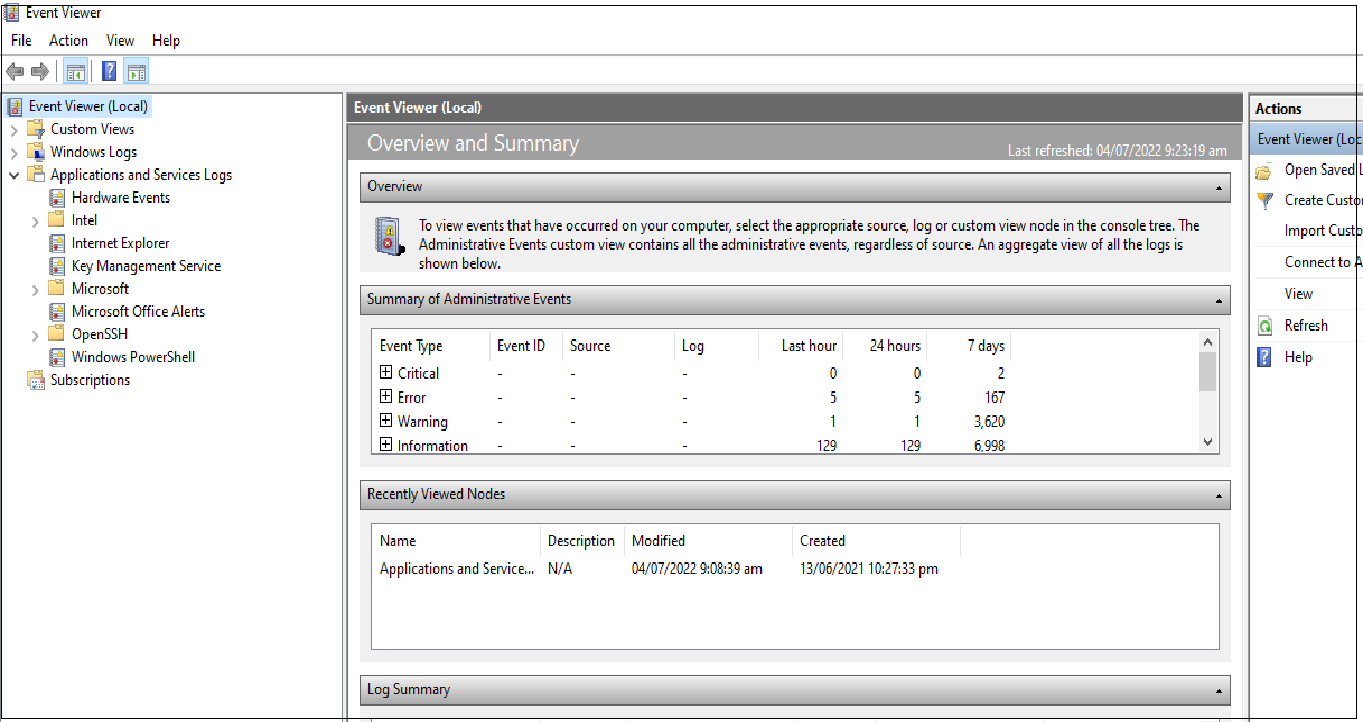Sort by the 24 hours column header

[x=885, y=346]
